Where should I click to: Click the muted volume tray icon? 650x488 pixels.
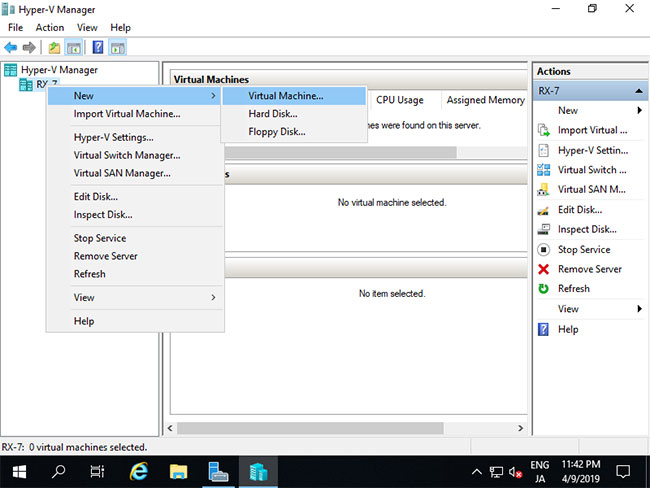click(x=515, y=472)
